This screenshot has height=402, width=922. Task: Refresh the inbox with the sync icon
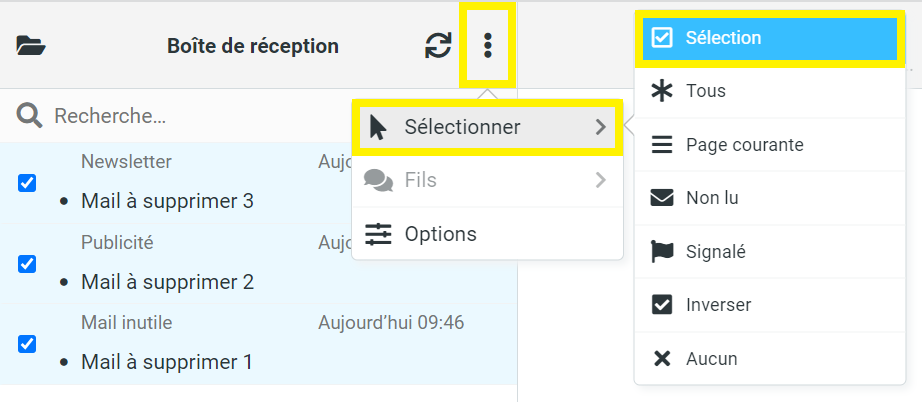tap(438, 45)
